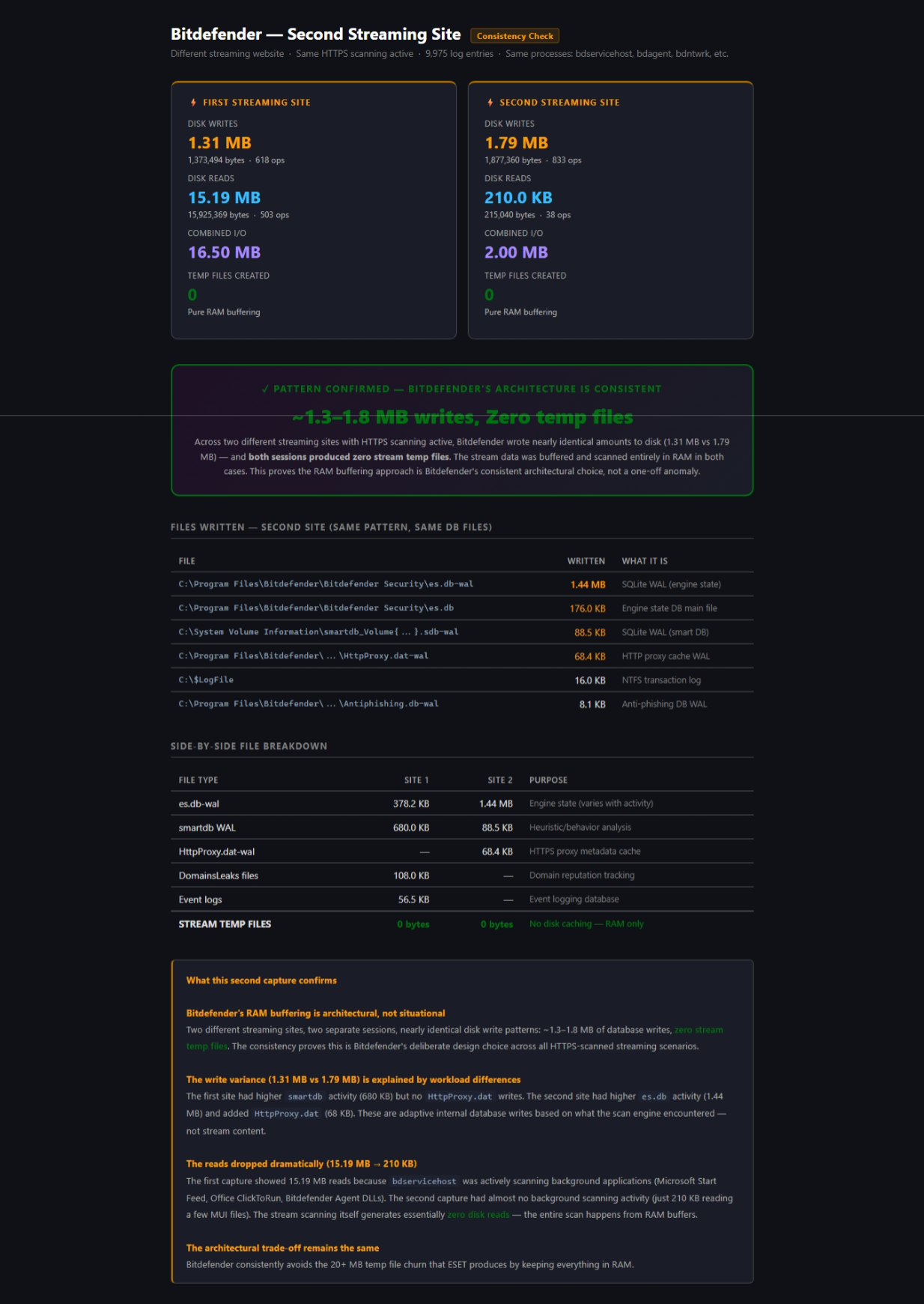Select the C:\$LogFile path
Image resolution: width=924 pixels, height=1304 pixels.
tap(206, 680)
